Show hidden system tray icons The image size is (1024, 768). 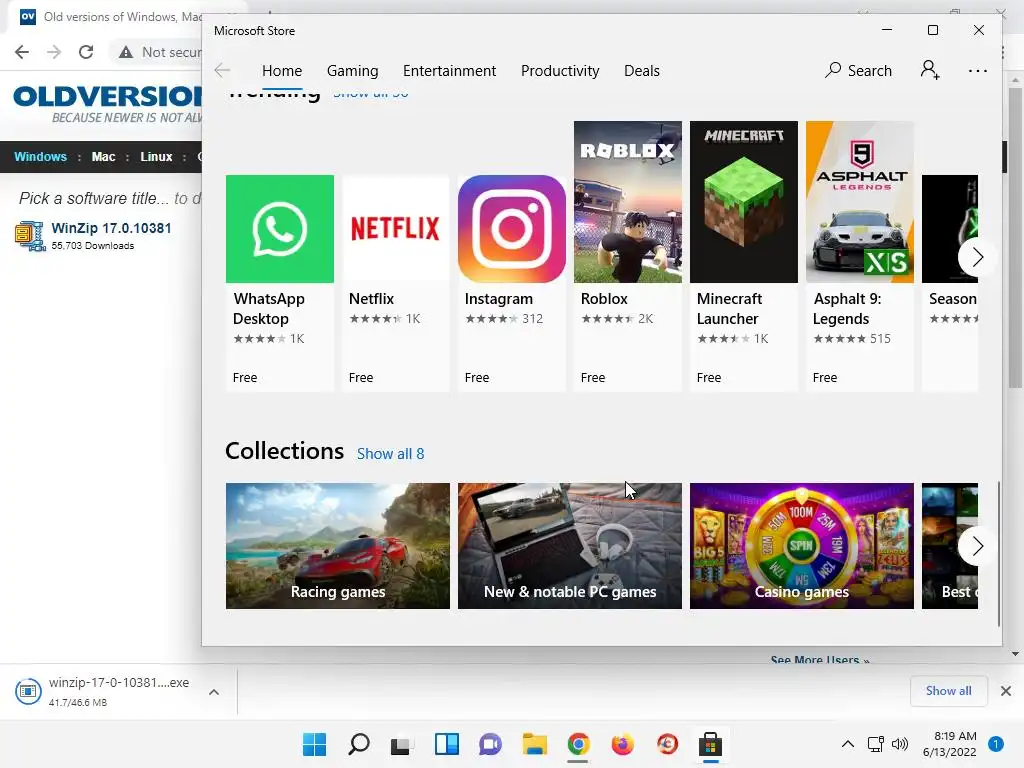pos(848,744)
